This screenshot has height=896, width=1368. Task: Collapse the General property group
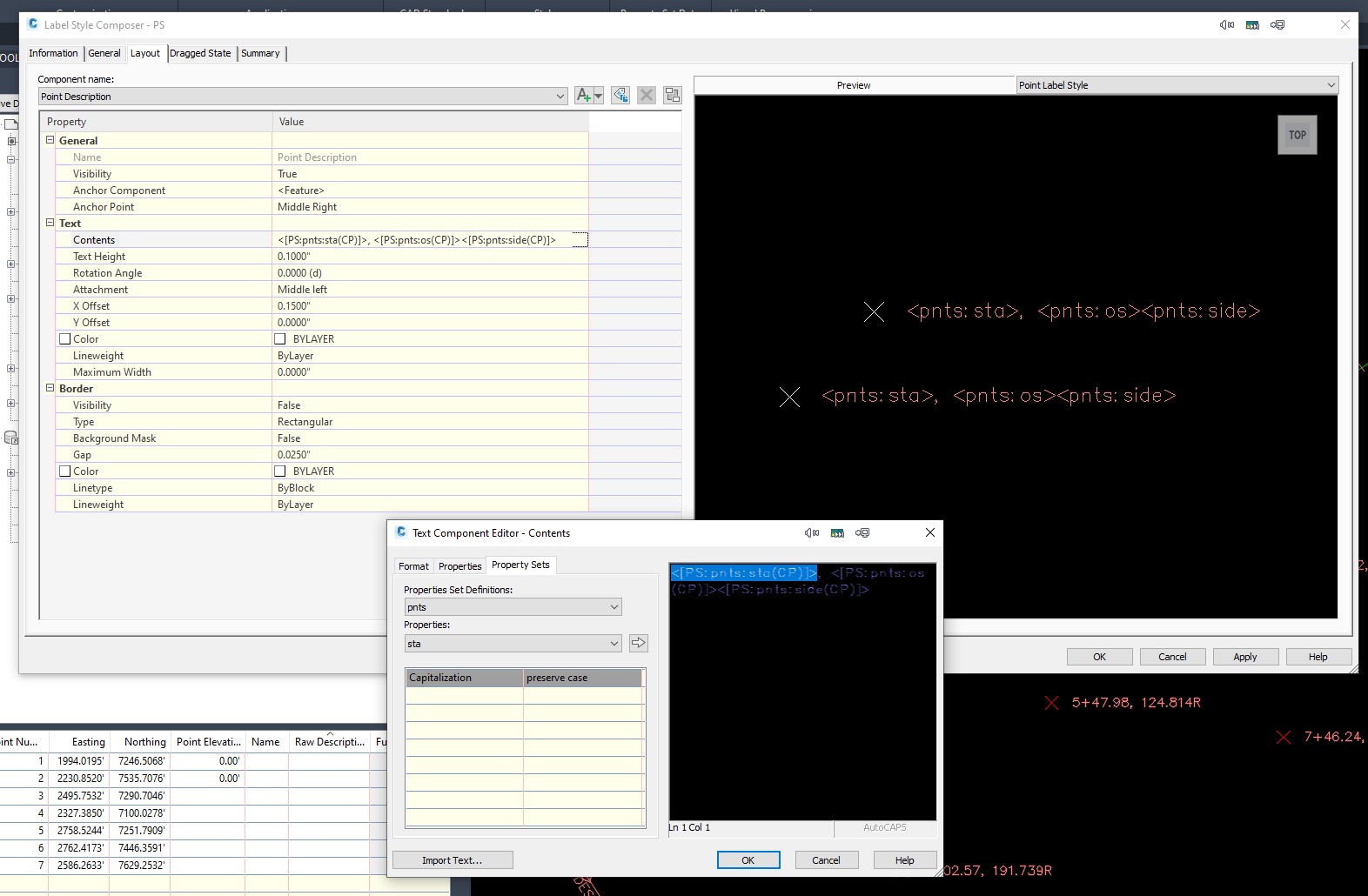50,140
